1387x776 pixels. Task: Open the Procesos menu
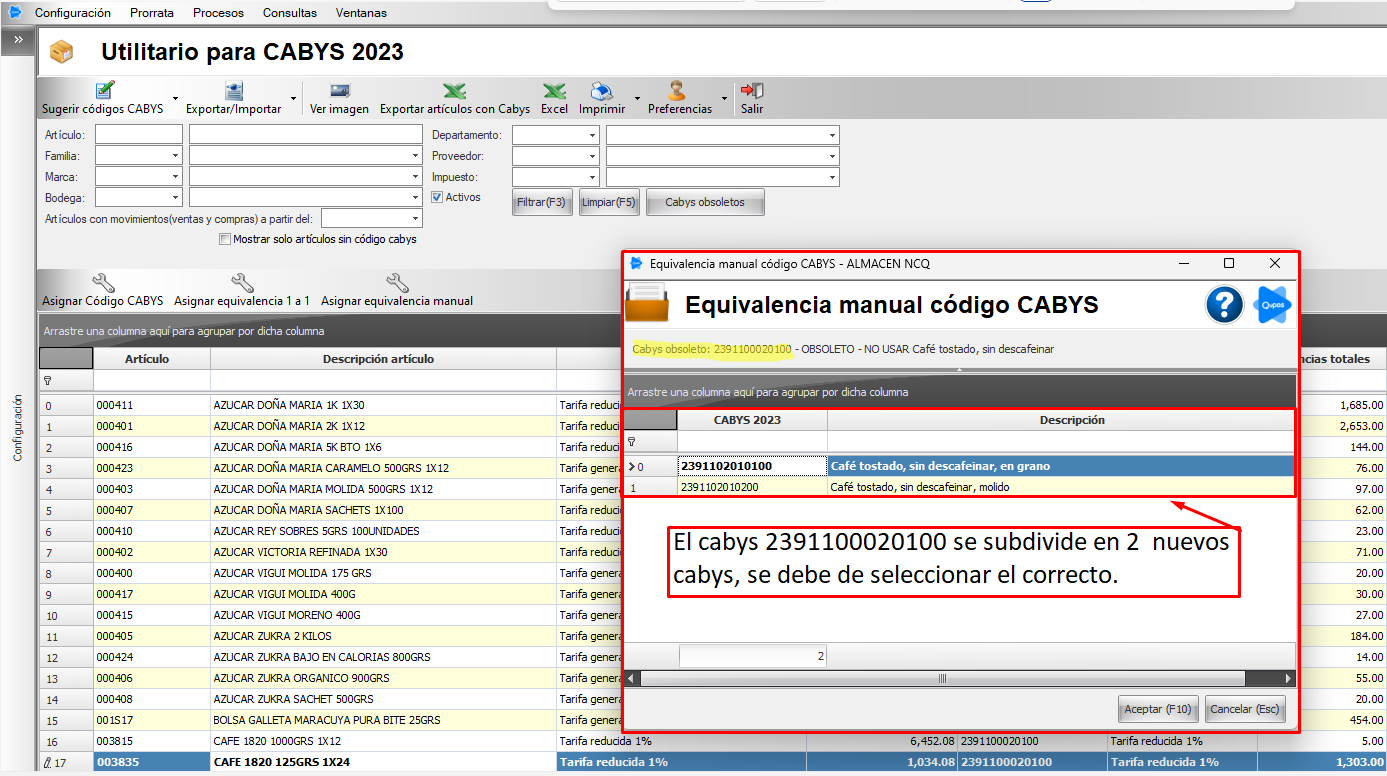[218, 13]
